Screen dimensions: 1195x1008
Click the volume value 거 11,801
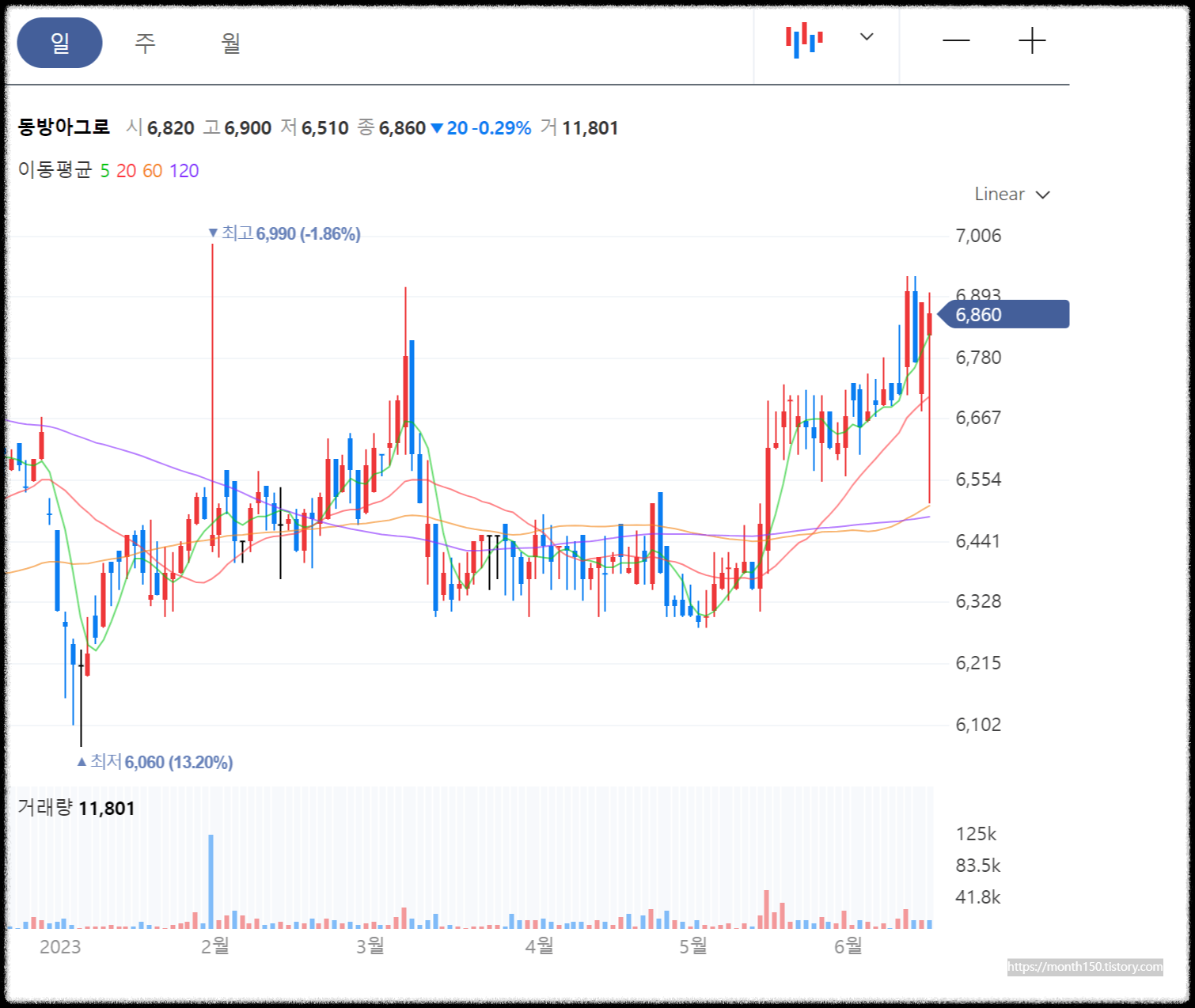(579, 128)
